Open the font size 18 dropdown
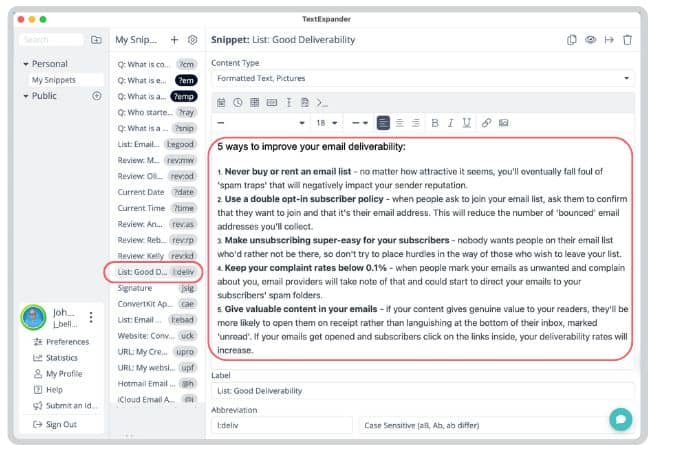 (327, 123)
